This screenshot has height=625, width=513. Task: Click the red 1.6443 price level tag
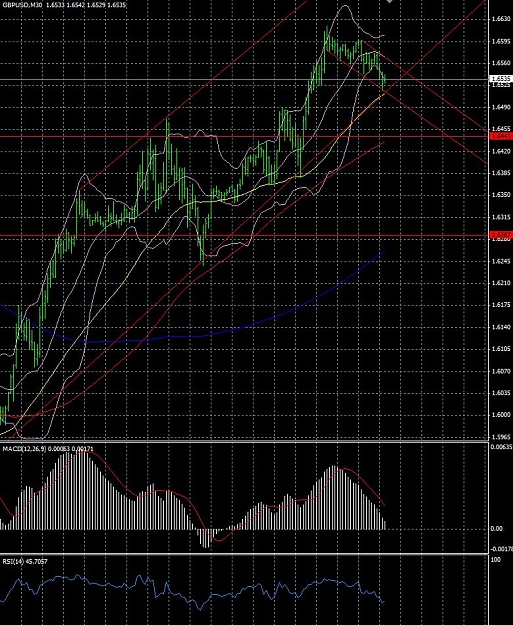tap(501, 136)
